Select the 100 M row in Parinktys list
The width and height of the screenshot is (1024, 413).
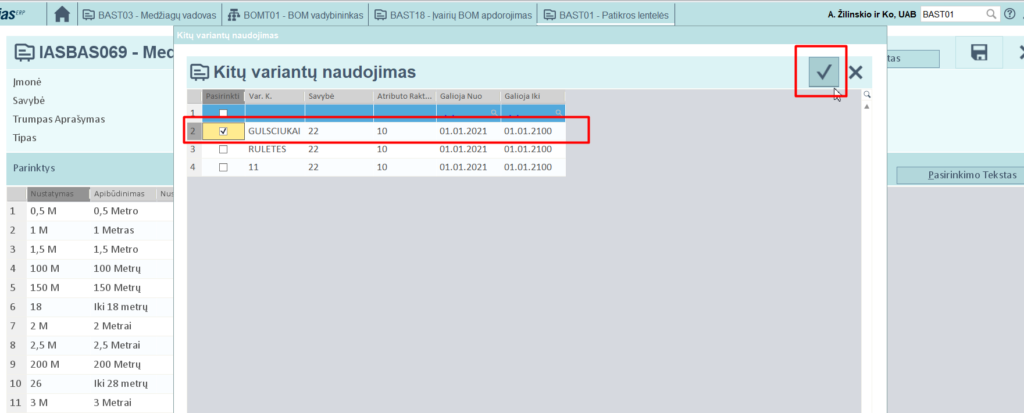[x=44, y=268]
